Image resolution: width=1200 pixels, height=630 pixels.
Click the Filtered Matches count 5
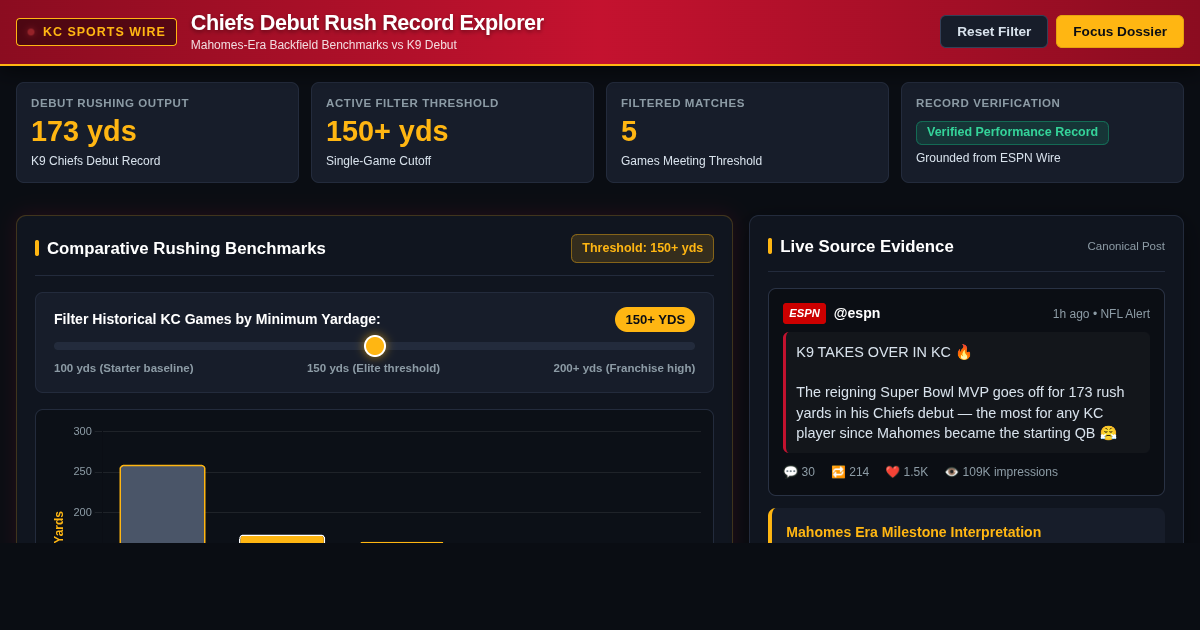629,131
